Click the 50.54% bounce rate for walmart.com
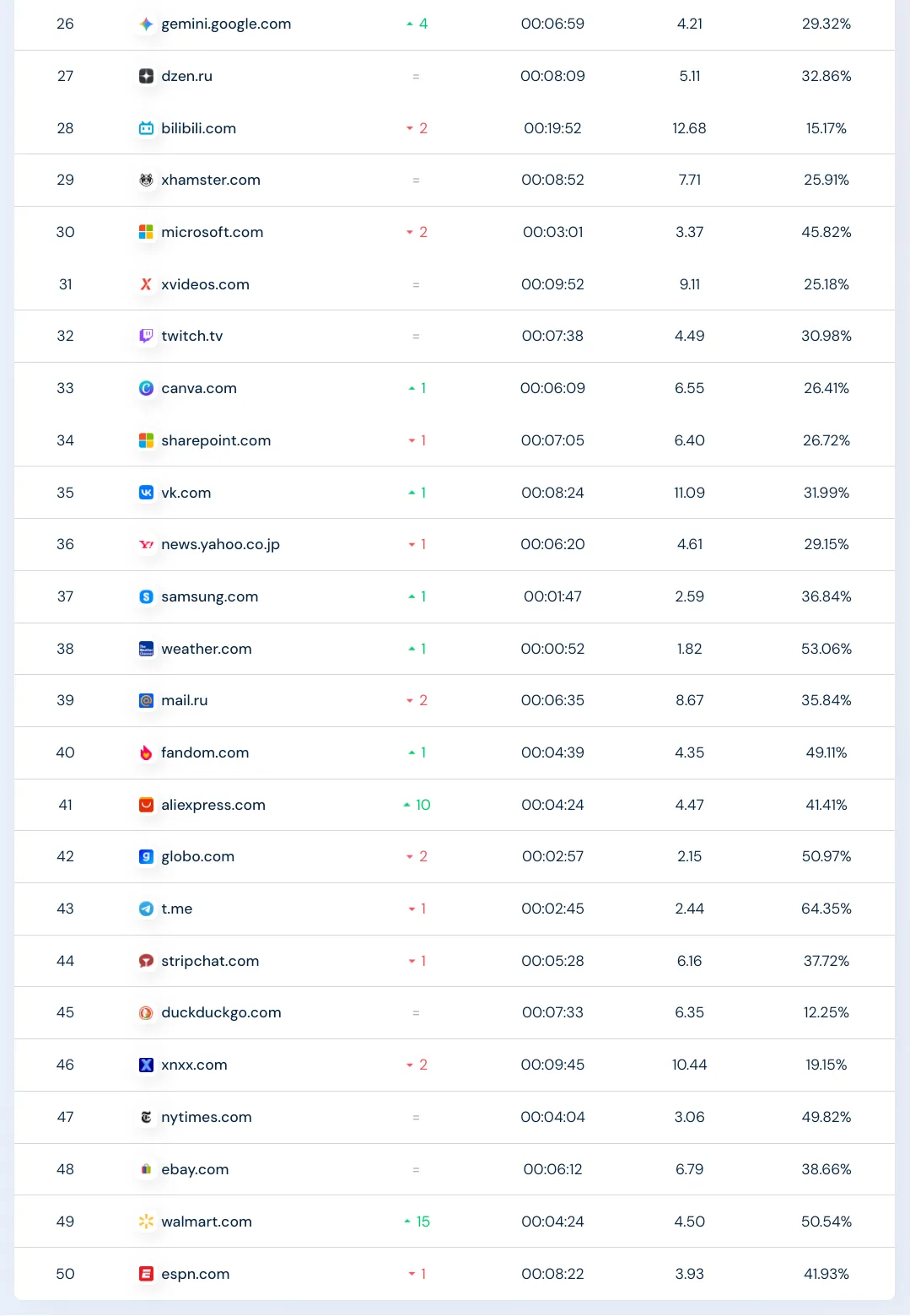This screenshot has width=910, height=1316. click(827, 1222)
